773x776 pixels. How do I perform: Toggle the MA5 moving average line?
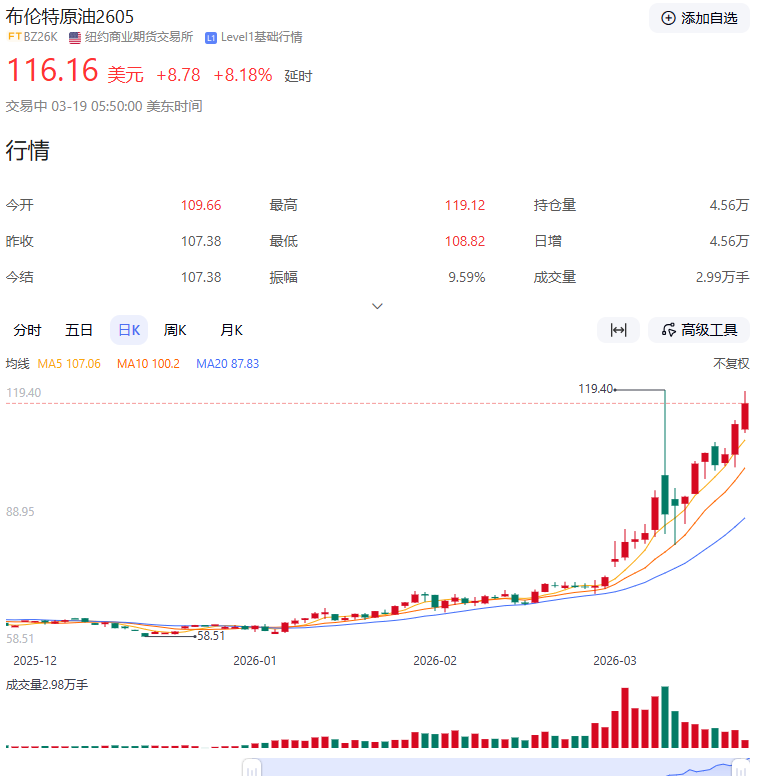(x=69, y=364)
